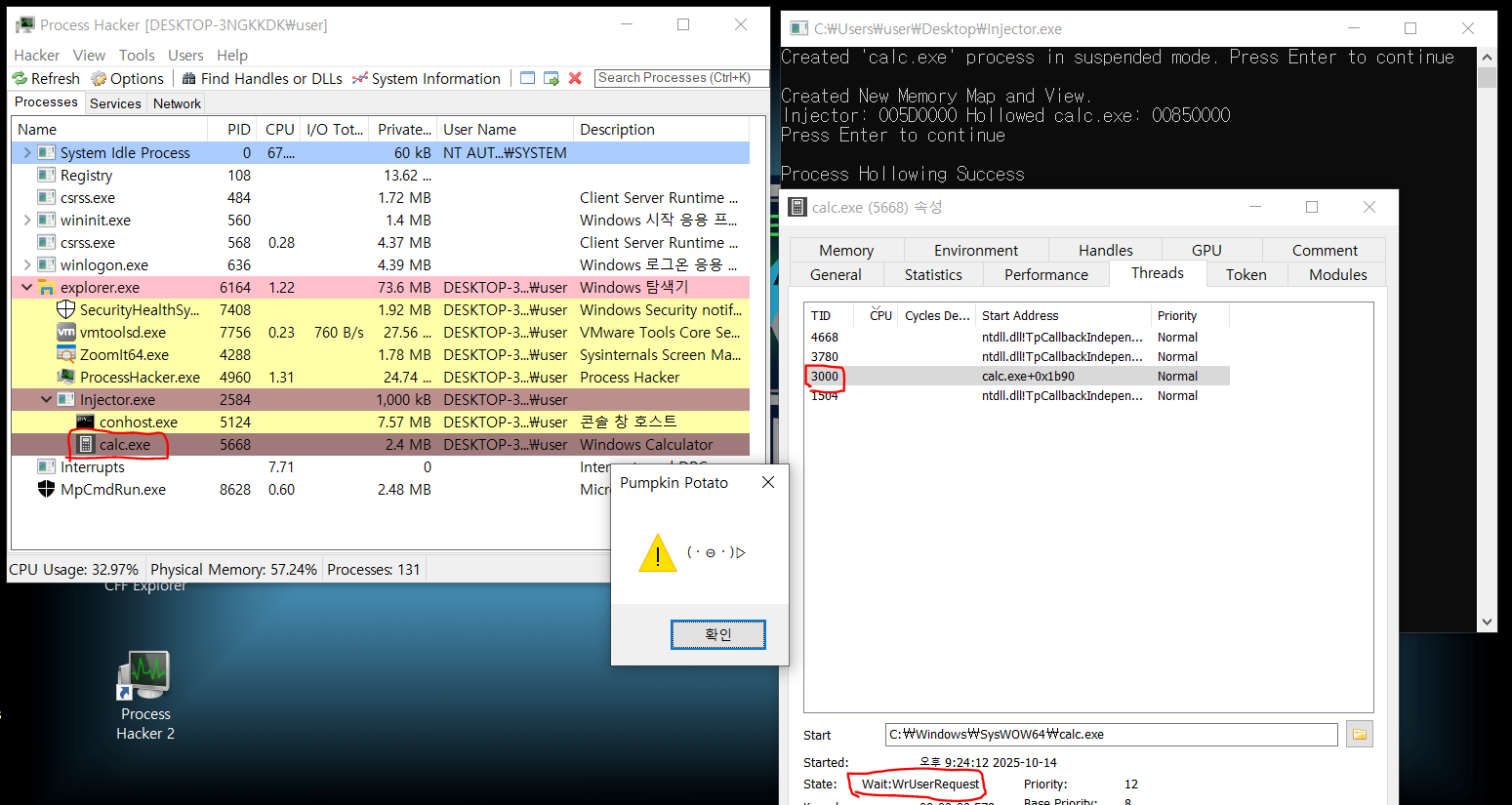
Task: Open the Environment tab in calc.exe properties
Action: pyautogui.click(x=976, y=250)
